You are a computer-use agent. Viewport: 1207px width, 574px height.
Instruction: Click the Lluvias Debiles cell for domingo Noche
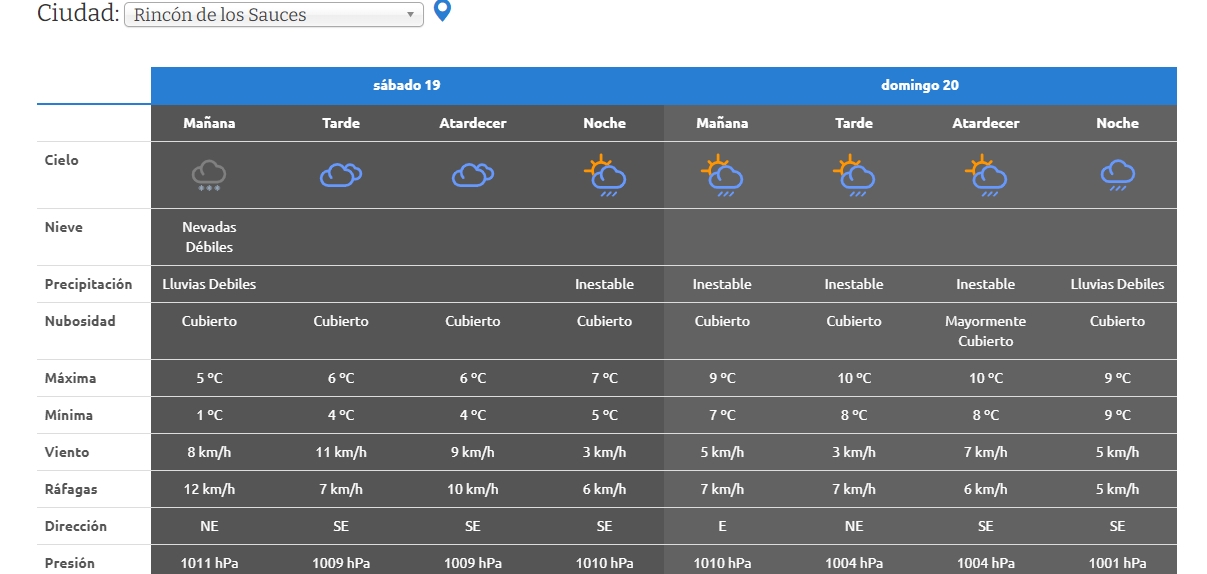1117,284
